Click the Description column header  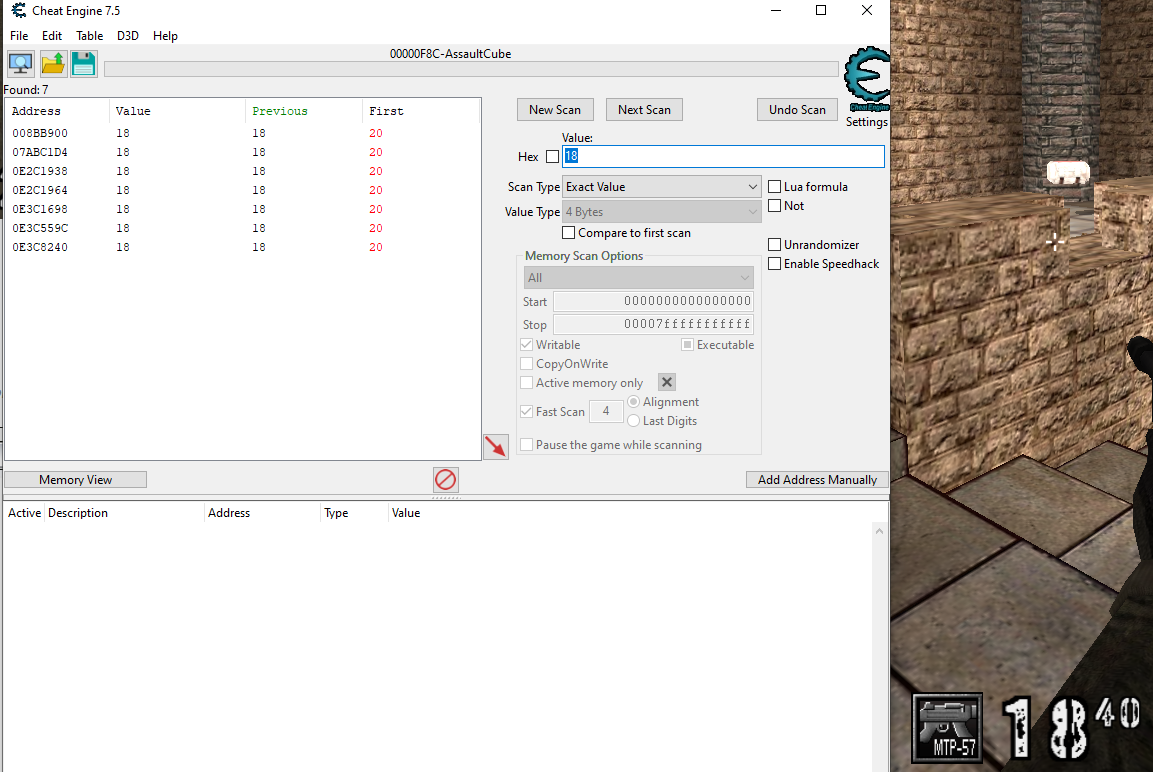click(124, 513)
